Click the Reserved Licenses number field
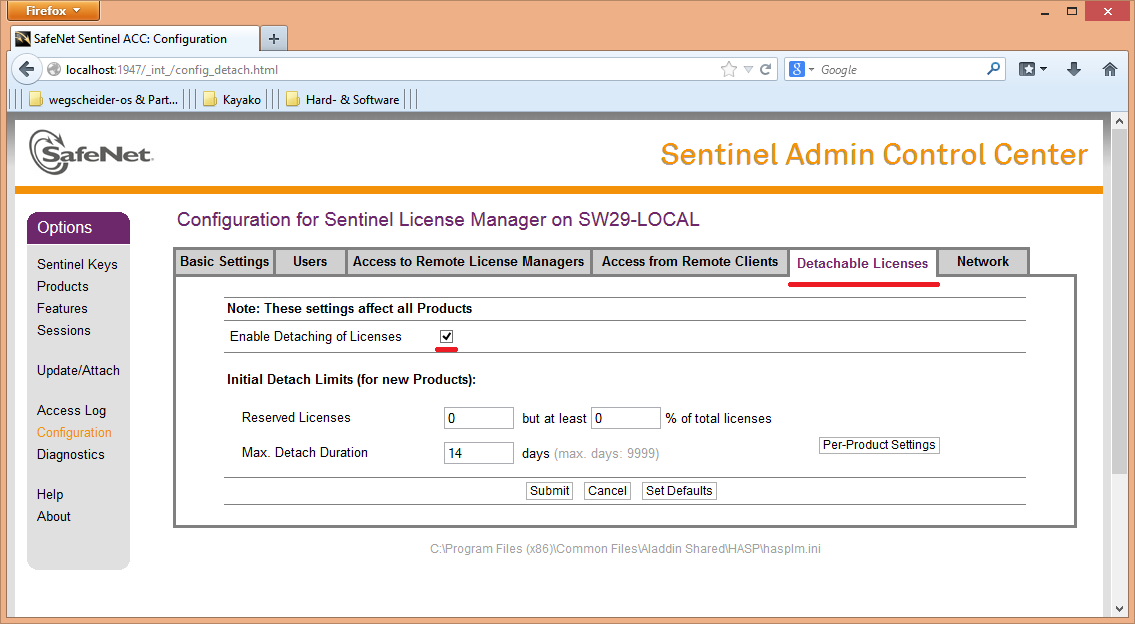The image size is (1135, 624). (x=478, y=418)
